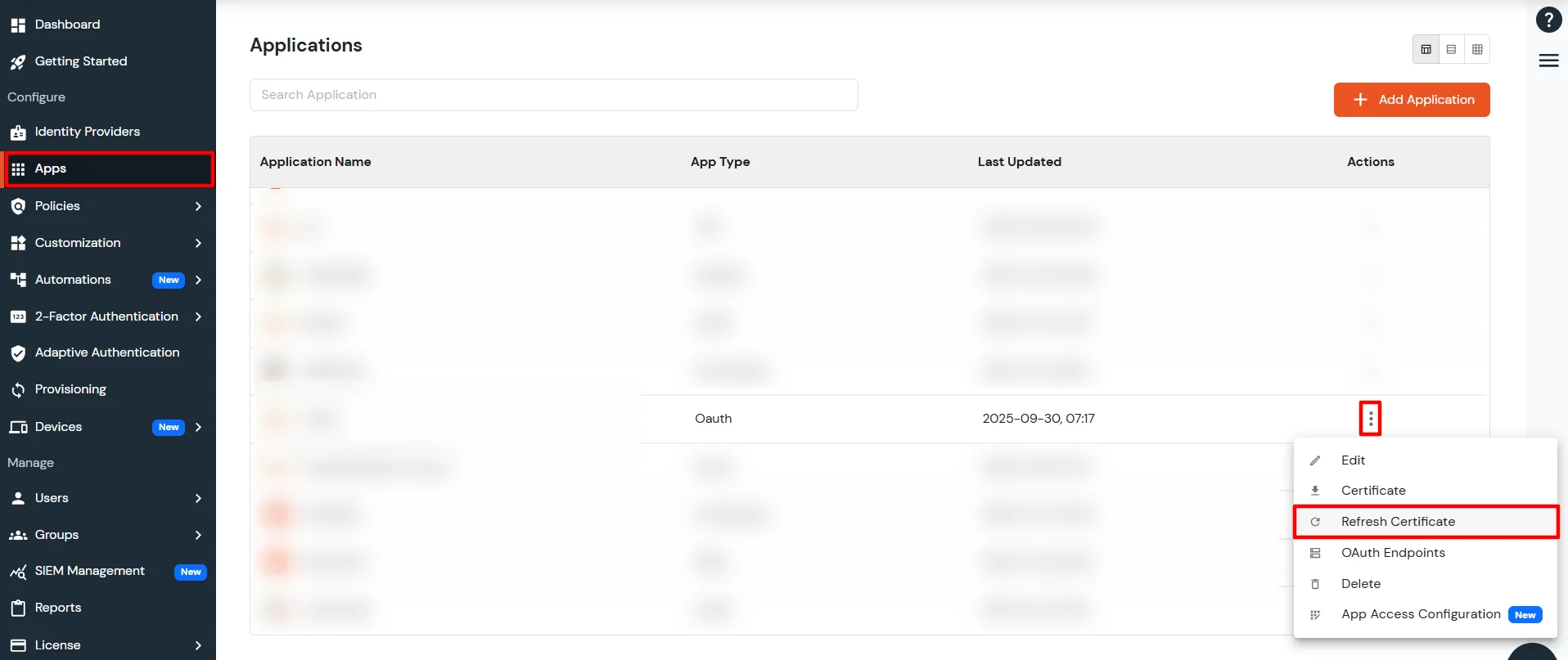Choose Edit from the actions menu

point(1426,460)
